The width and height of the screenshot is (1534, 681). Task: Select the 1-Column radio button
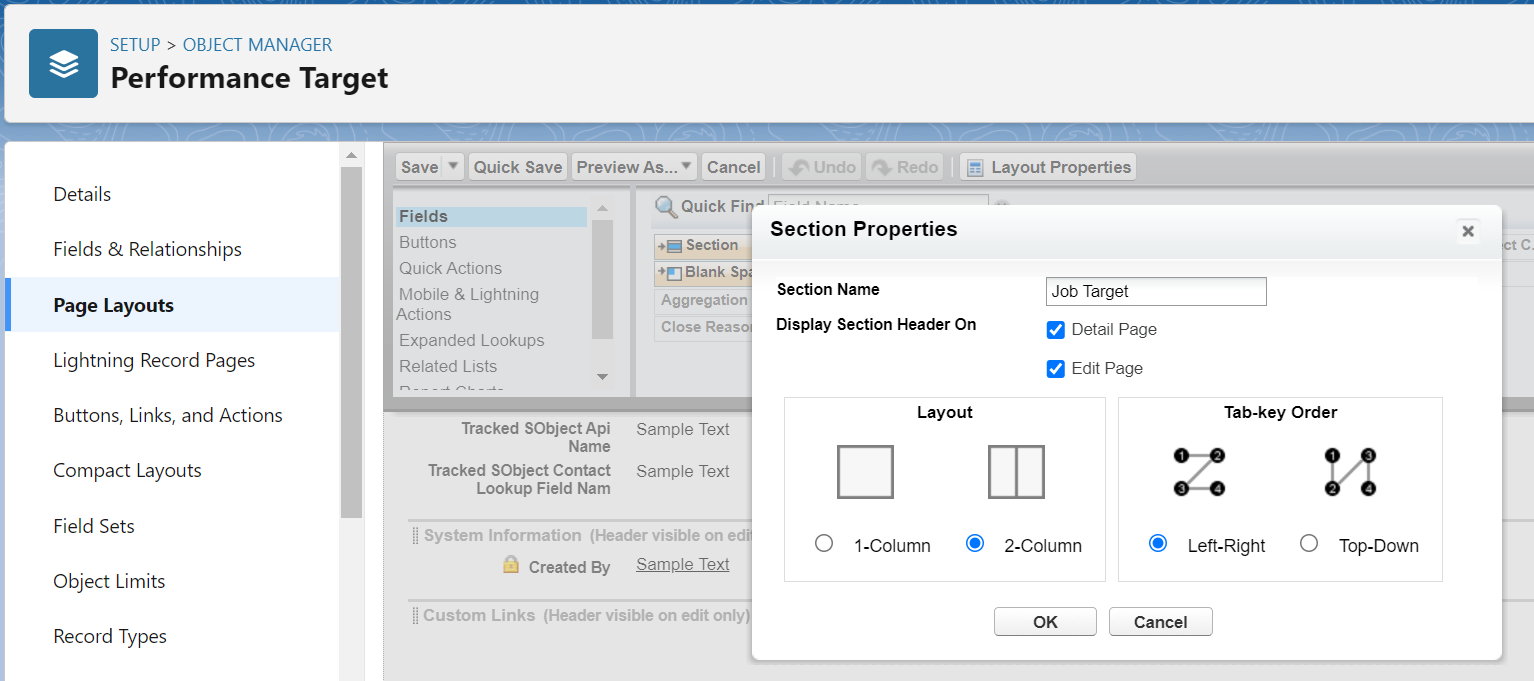point(824,544)
